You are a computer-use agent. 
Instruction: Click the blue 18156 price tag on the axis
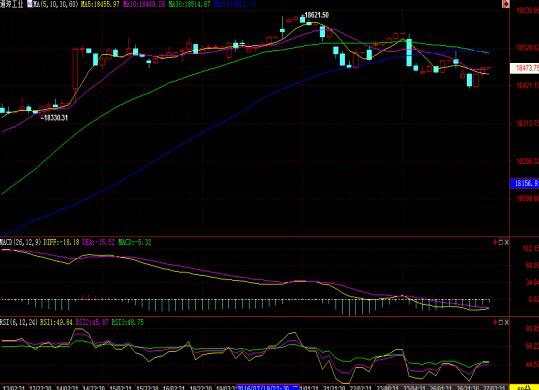[x=525, y=183]
